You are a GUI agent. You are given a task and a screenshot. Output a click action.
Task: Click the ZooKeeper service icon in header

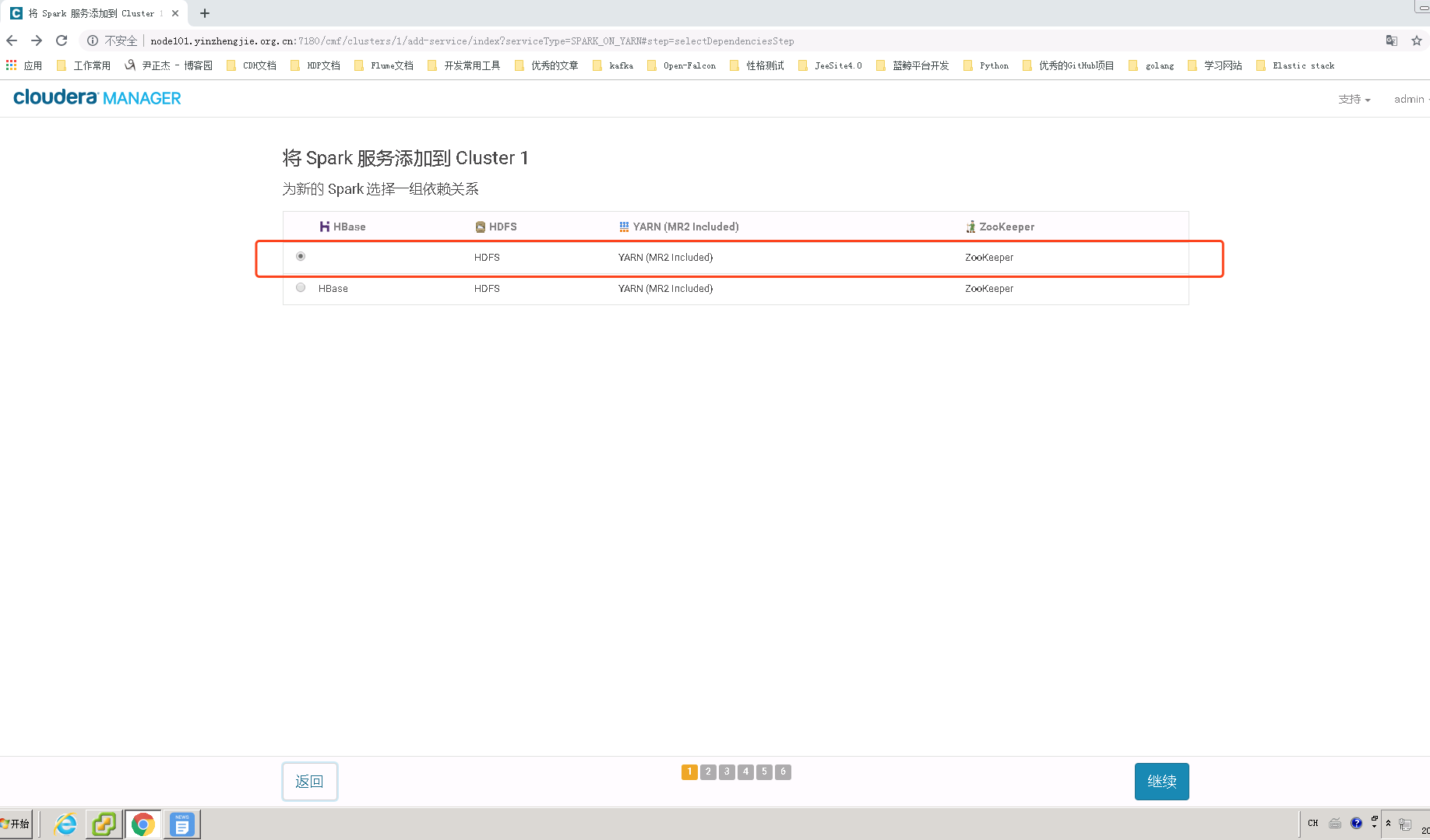(x=971, y=227)
